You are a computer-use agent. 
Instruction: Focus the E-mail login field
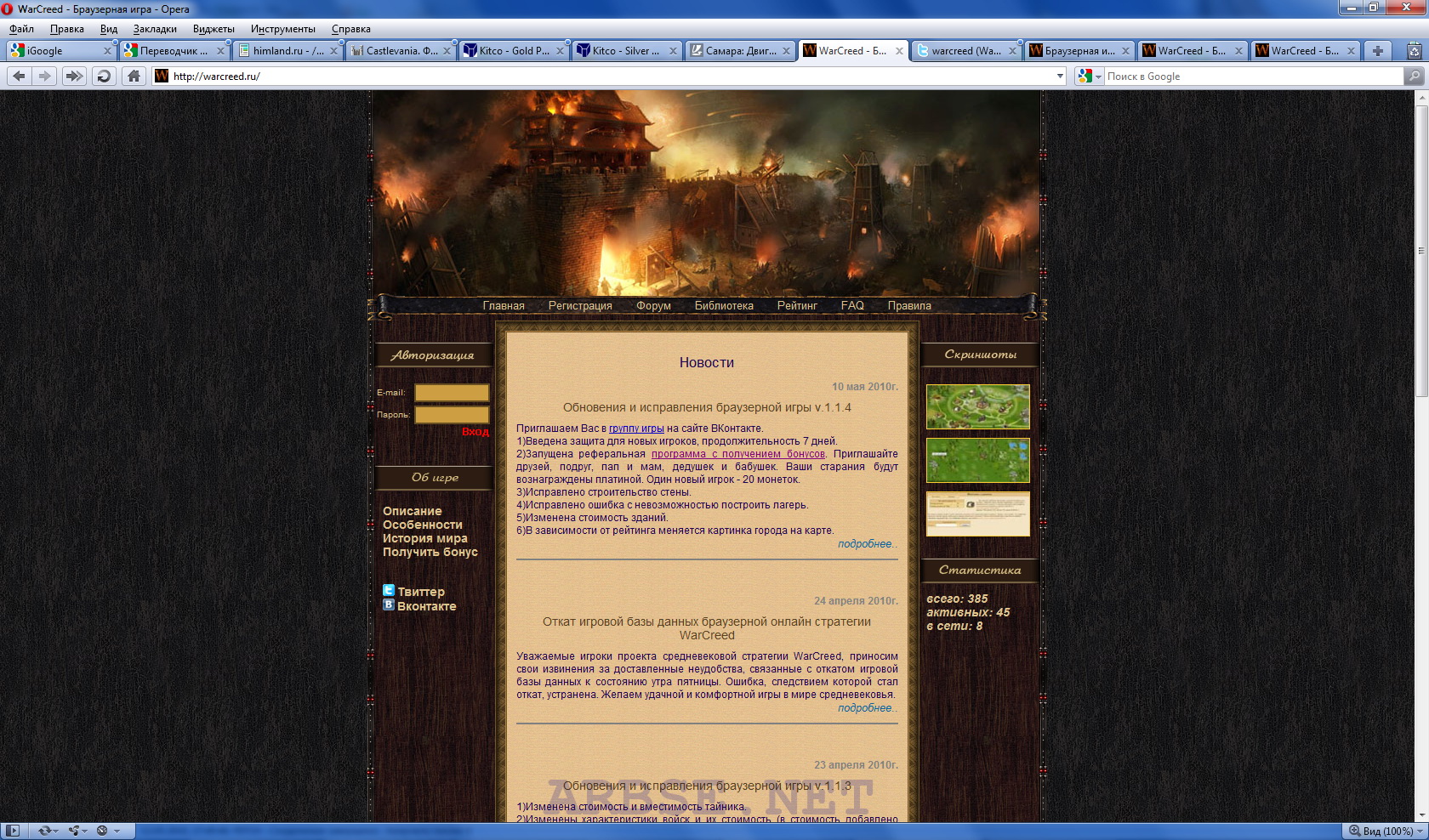[x=452, y=393]
